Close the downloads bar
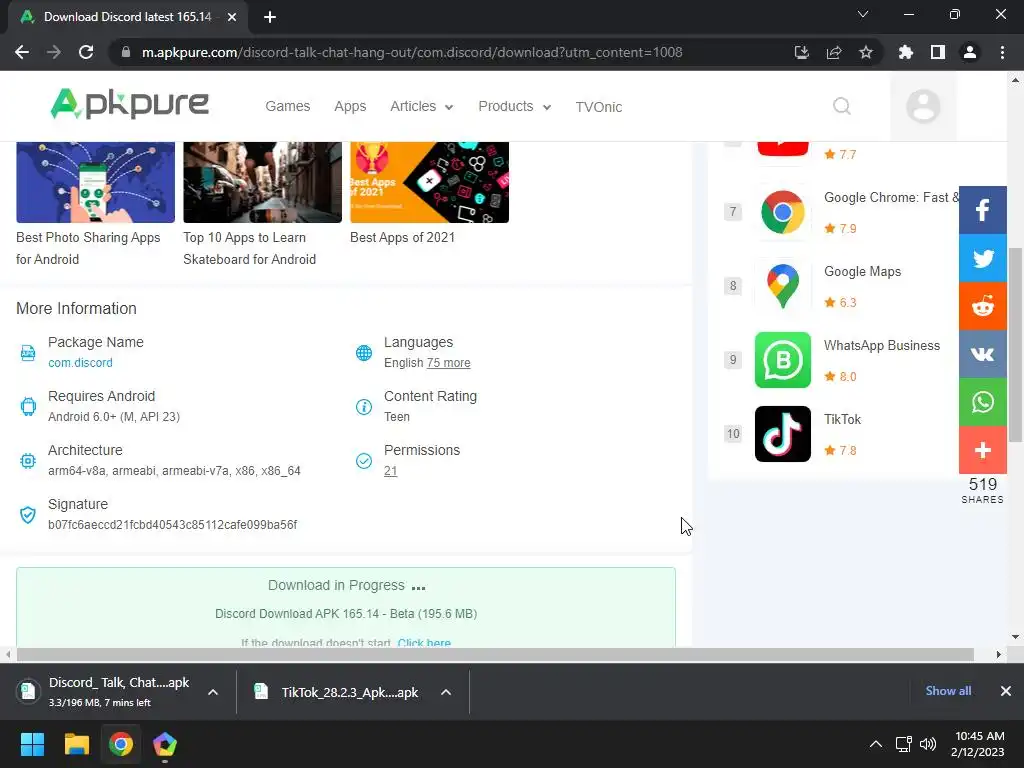 point(1006,691)
